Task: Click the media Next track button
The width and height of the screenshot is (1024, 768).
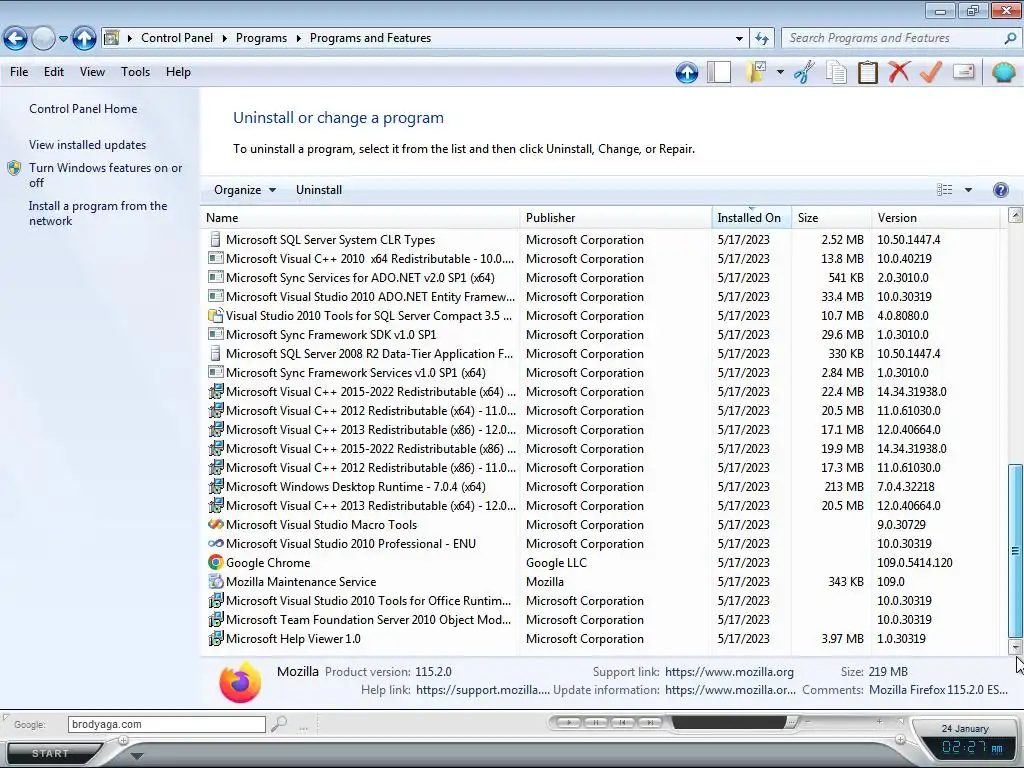Action: click(x=650, y=722)
